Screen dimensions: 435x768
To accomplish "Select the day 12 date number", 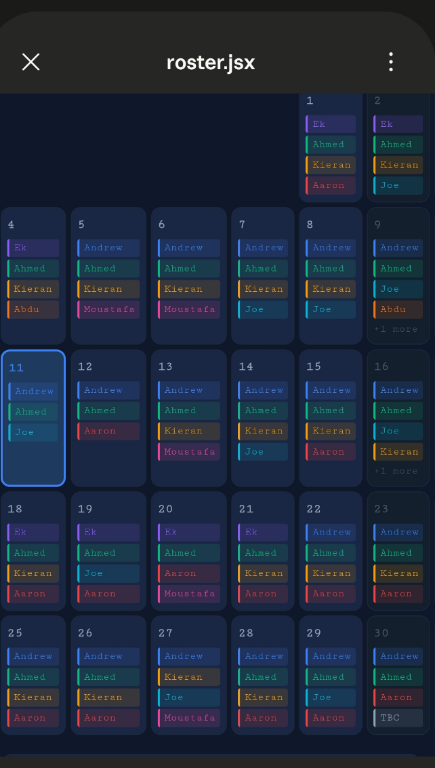I will (x=85, y=367).
